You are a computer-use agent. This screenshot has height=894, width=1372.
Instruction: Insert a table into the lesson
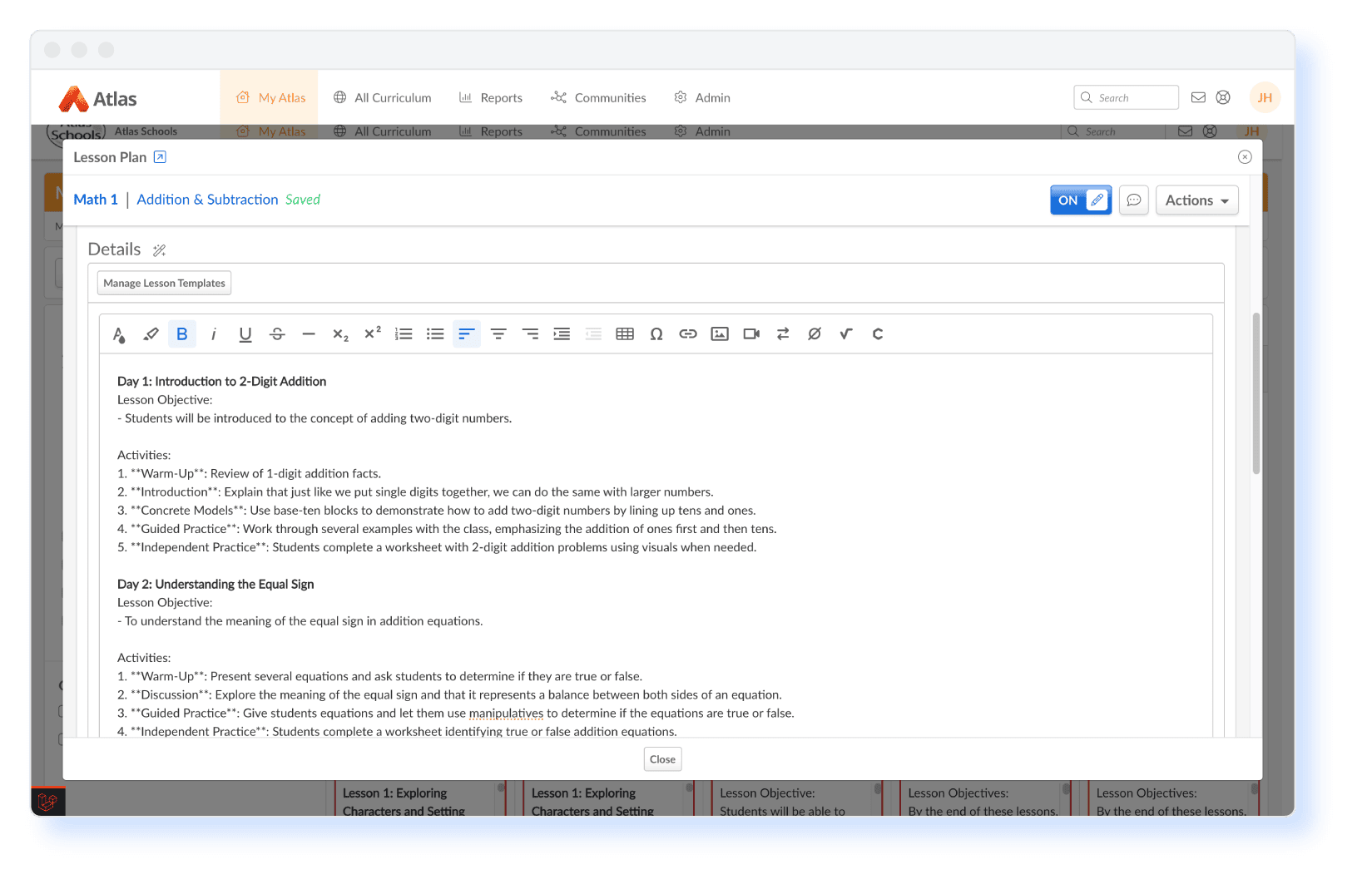[x=624, y=334]
